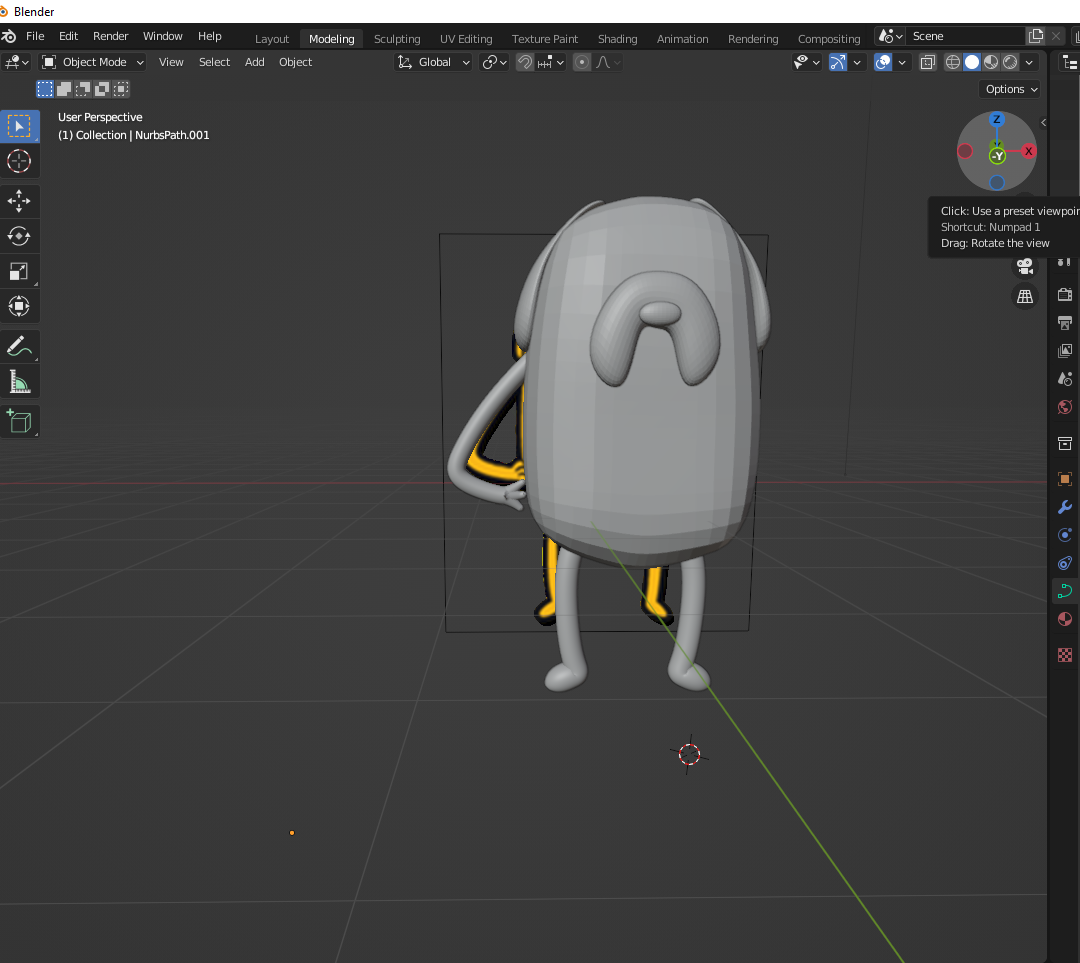
Task: Open the Window menu
Action: coord(163,36)
